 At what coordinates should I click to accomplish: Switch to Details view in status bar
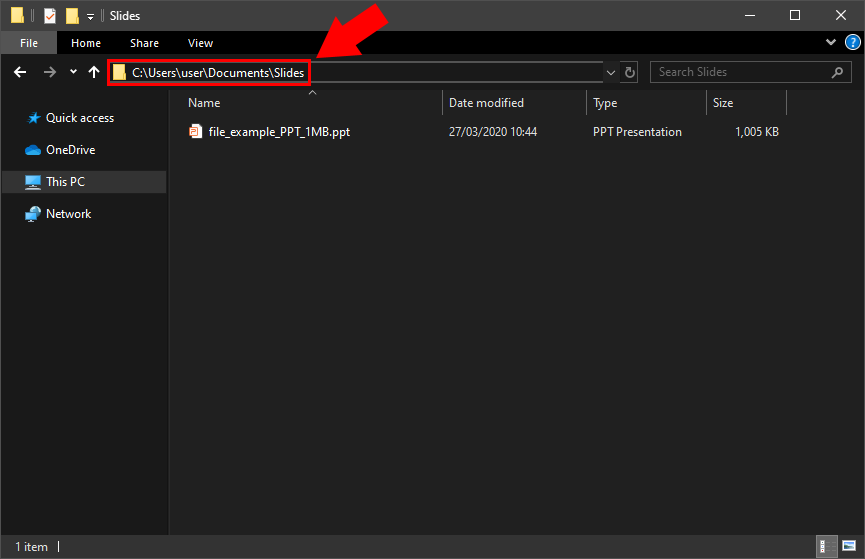pos(826,546)
